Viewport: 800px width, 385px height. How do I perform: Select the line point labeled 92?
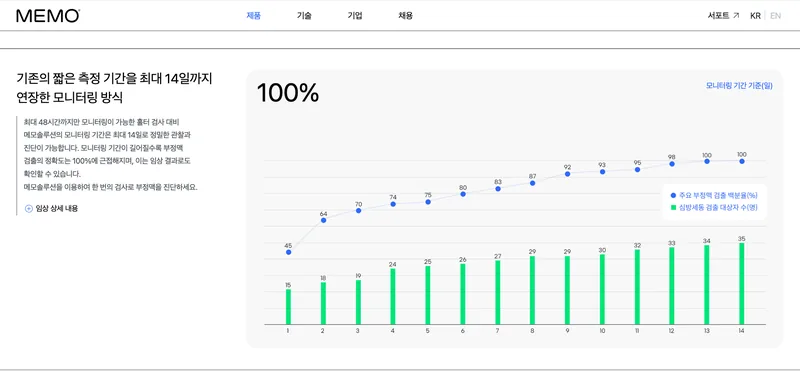coord(567,174)
